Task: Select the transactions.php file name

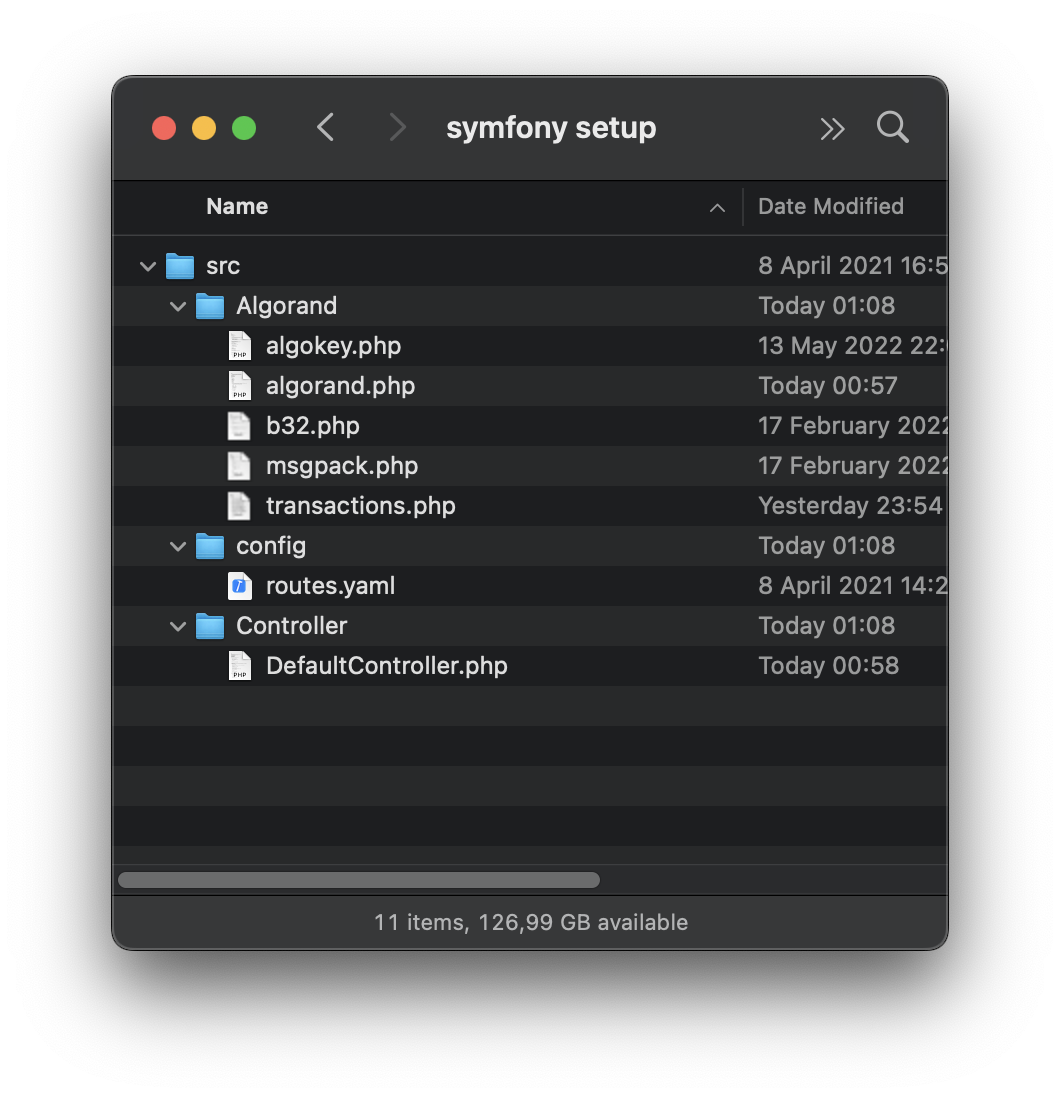Action: tap(361, 506)
